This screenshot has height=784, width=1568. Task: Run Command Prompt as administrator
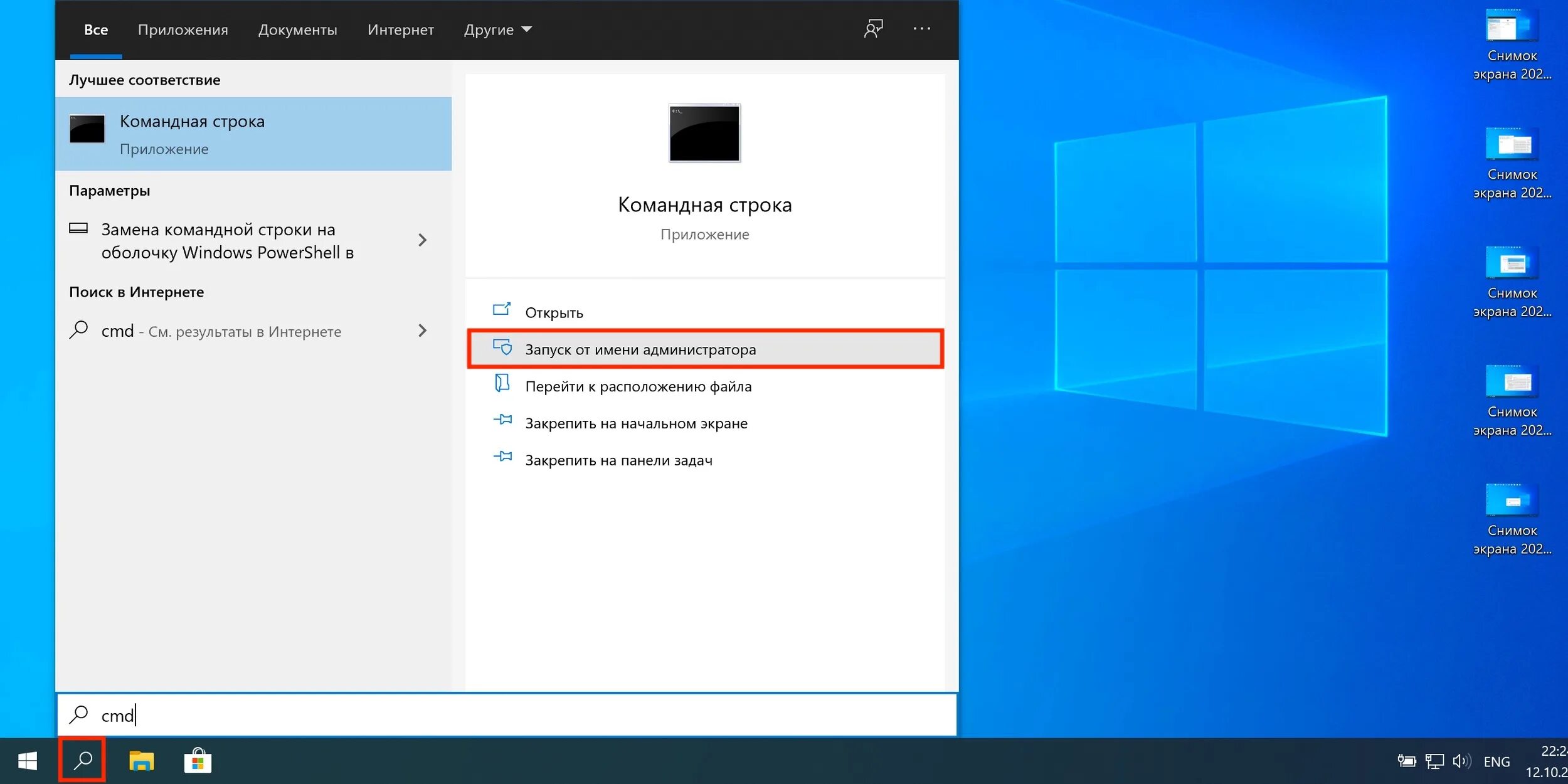640,349
